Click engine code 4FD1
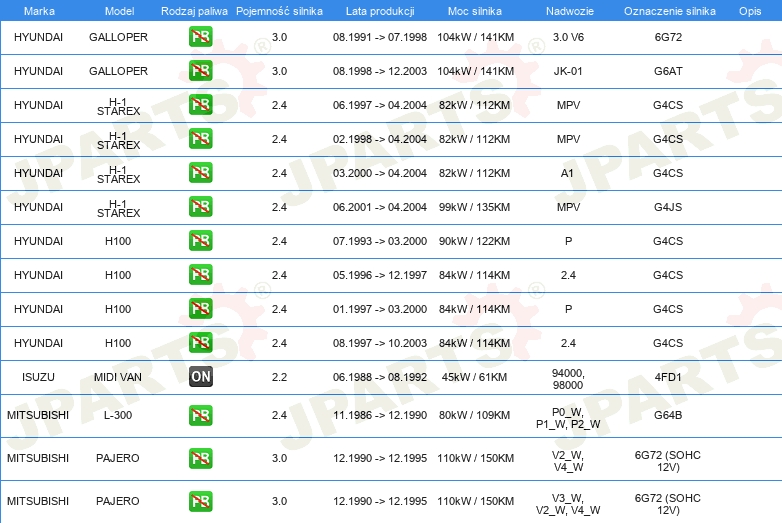782x523 pixels. coord(668,377)
